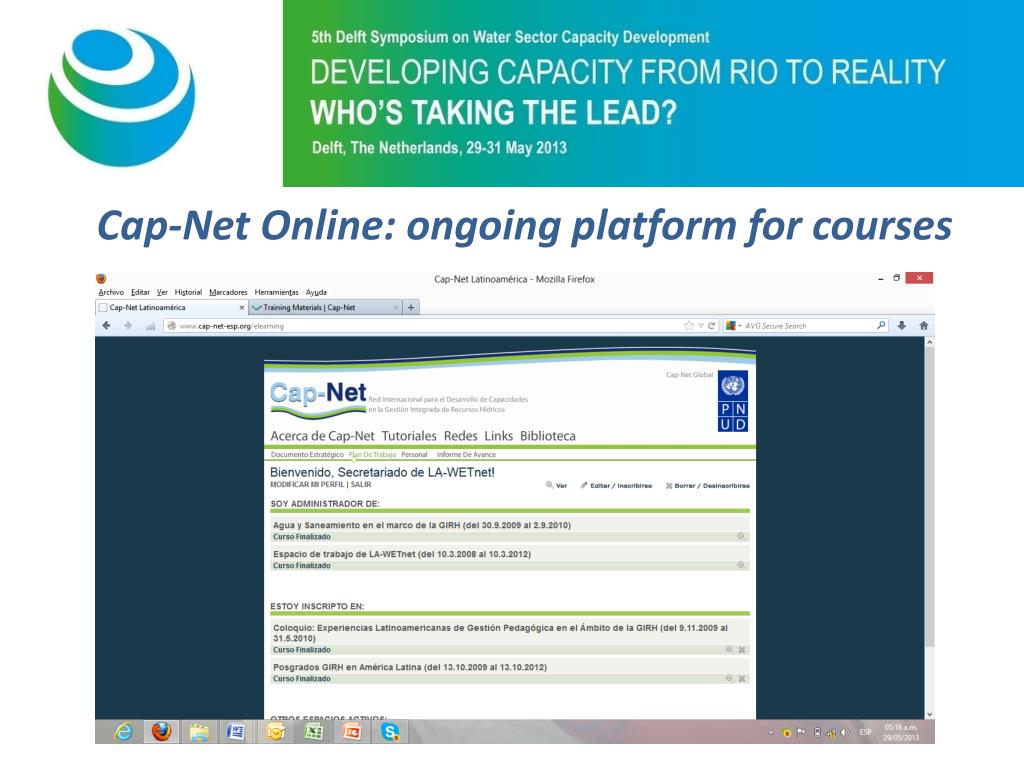Open the address bar history dropdown arrow
The height and width of the screenshot is (768, 1024).
(701, 325)
